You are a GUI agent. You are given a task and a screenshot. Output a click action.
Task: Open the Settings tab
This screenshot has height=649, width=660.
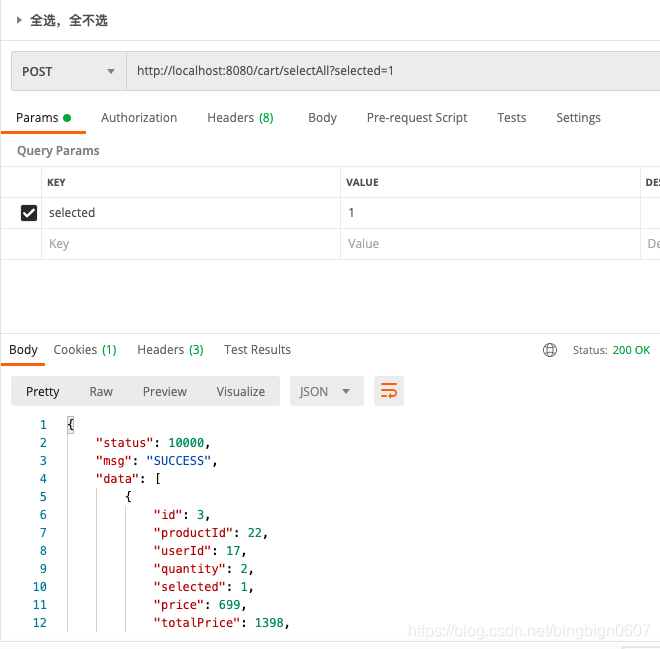tap(578, 118)
